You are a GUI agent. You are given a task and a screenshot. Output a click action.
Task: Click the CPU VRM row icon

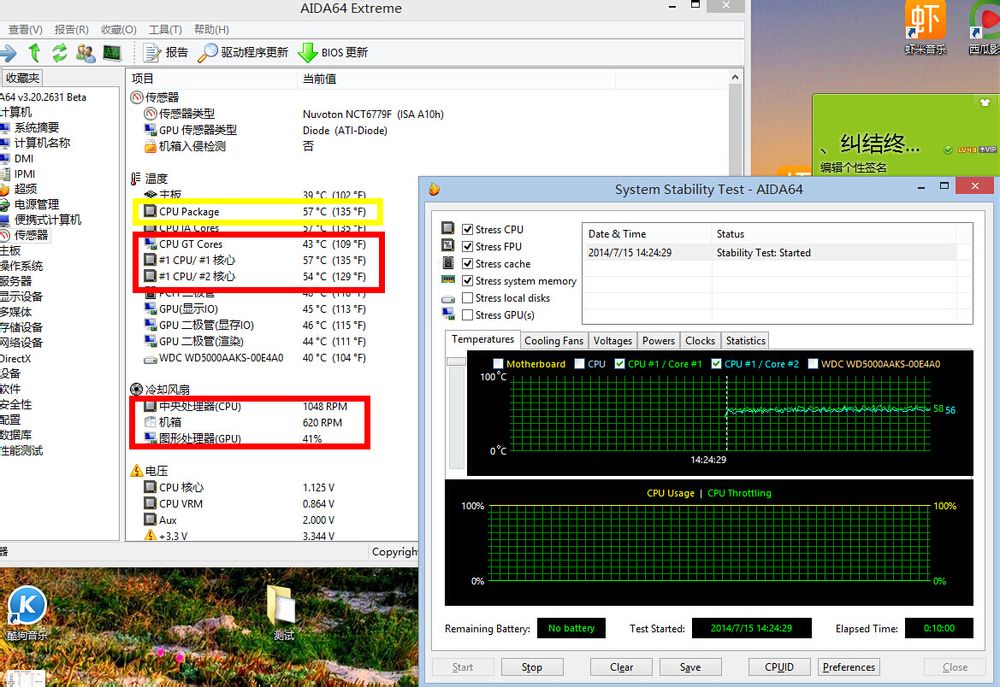[x=150, y=503]
